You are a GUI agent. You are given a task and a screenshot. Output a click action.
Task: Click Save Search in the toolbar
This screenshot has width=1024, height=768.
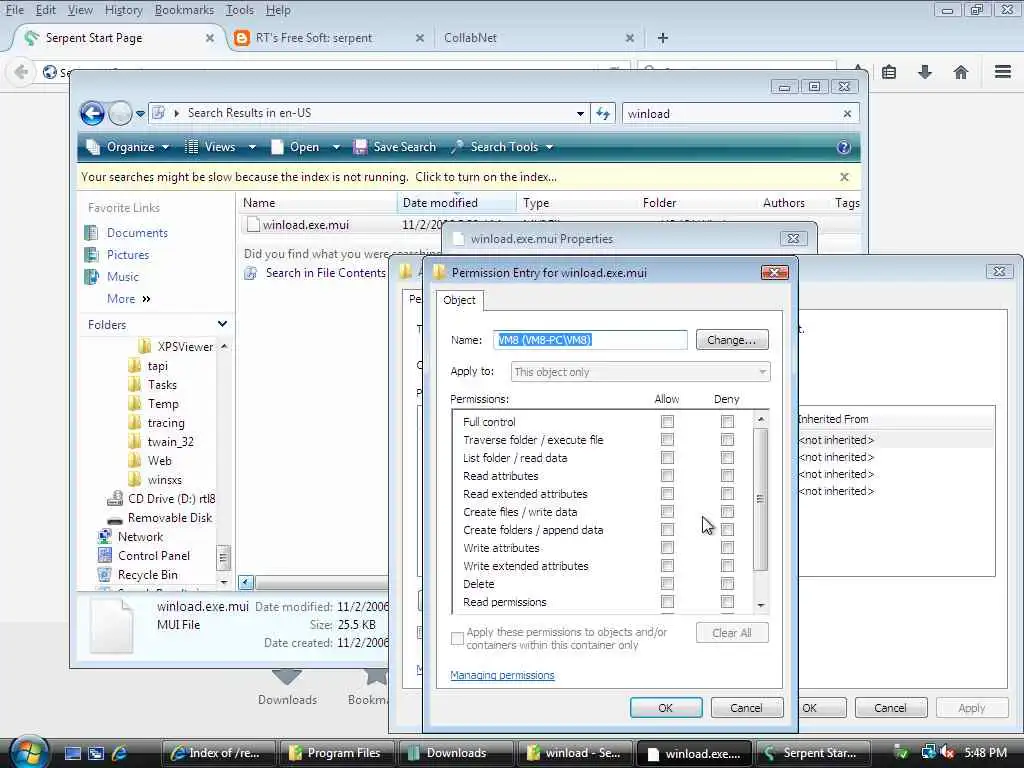[394, 147]
